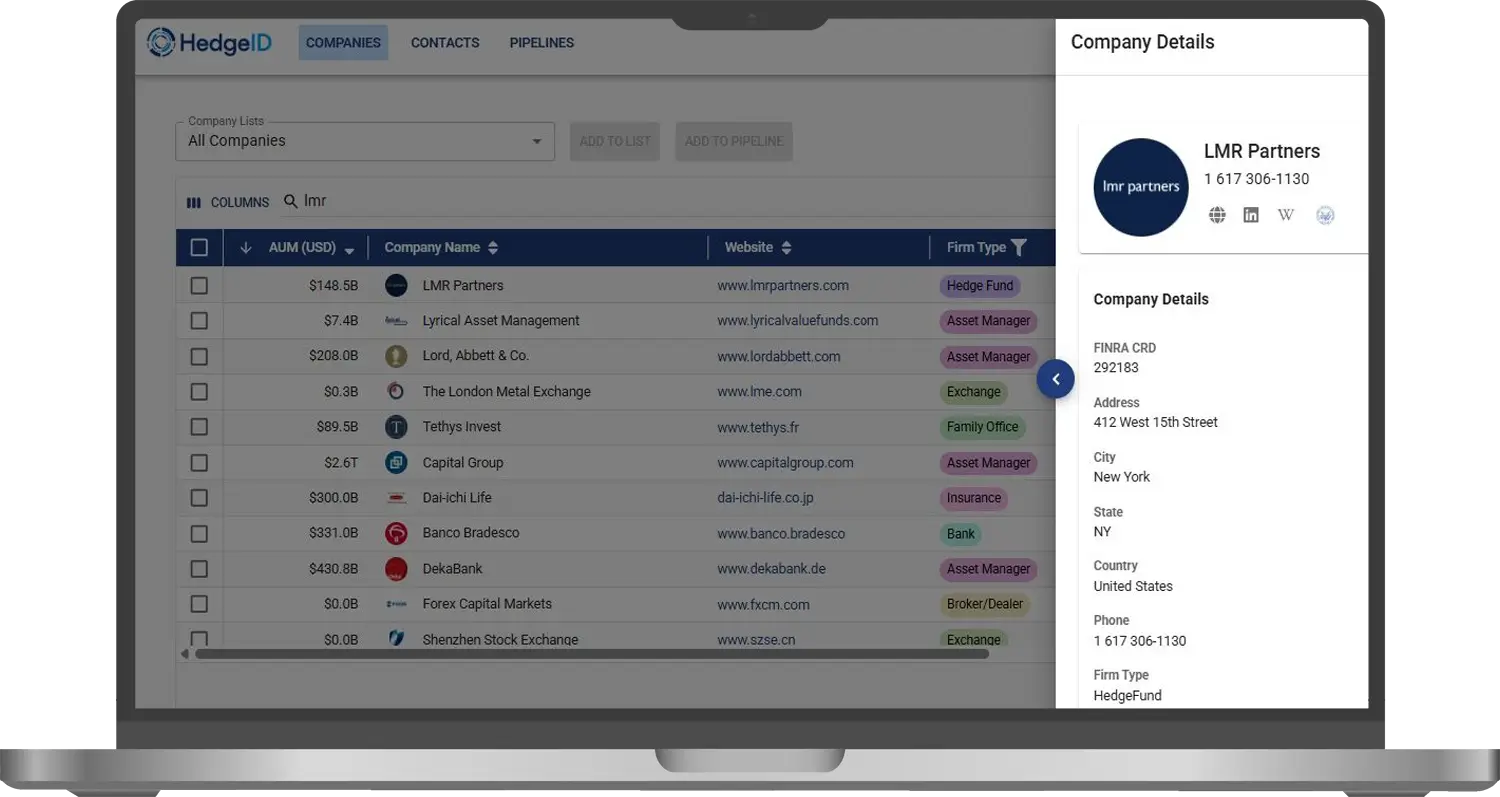Viewport: 1500px width, 797px height.
Task: Select the address 412 West 15th Street
Action: point(1155,423)
